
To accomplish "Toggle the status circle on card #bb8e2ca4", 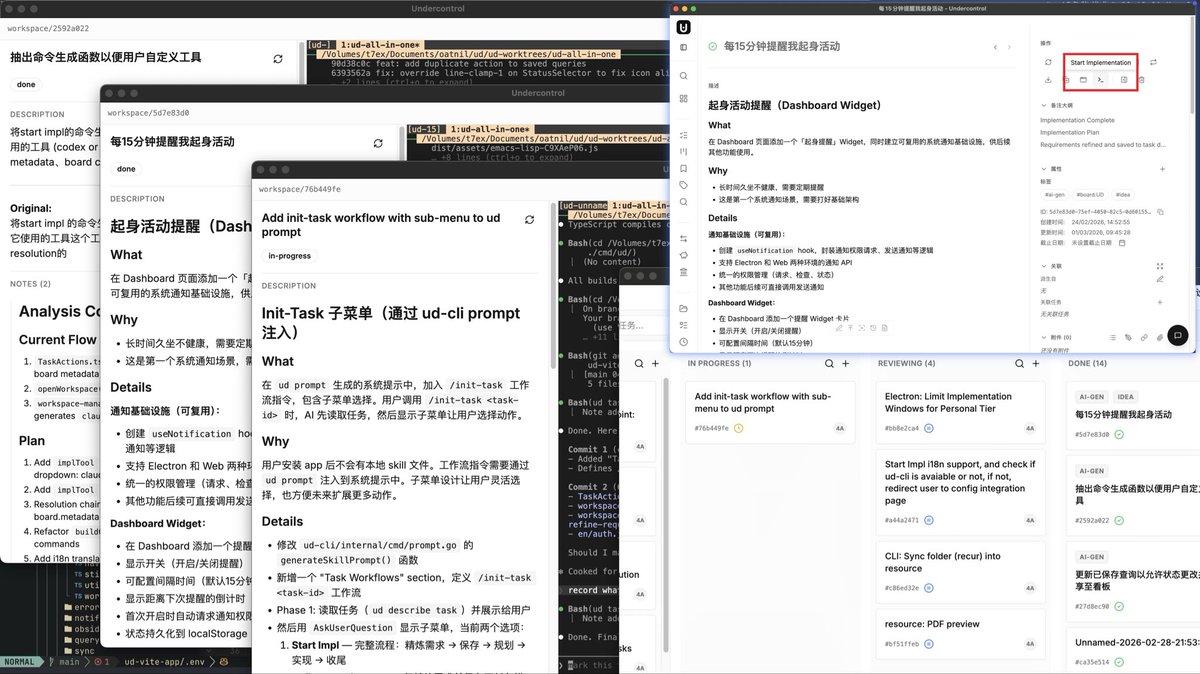I will 929,428.
